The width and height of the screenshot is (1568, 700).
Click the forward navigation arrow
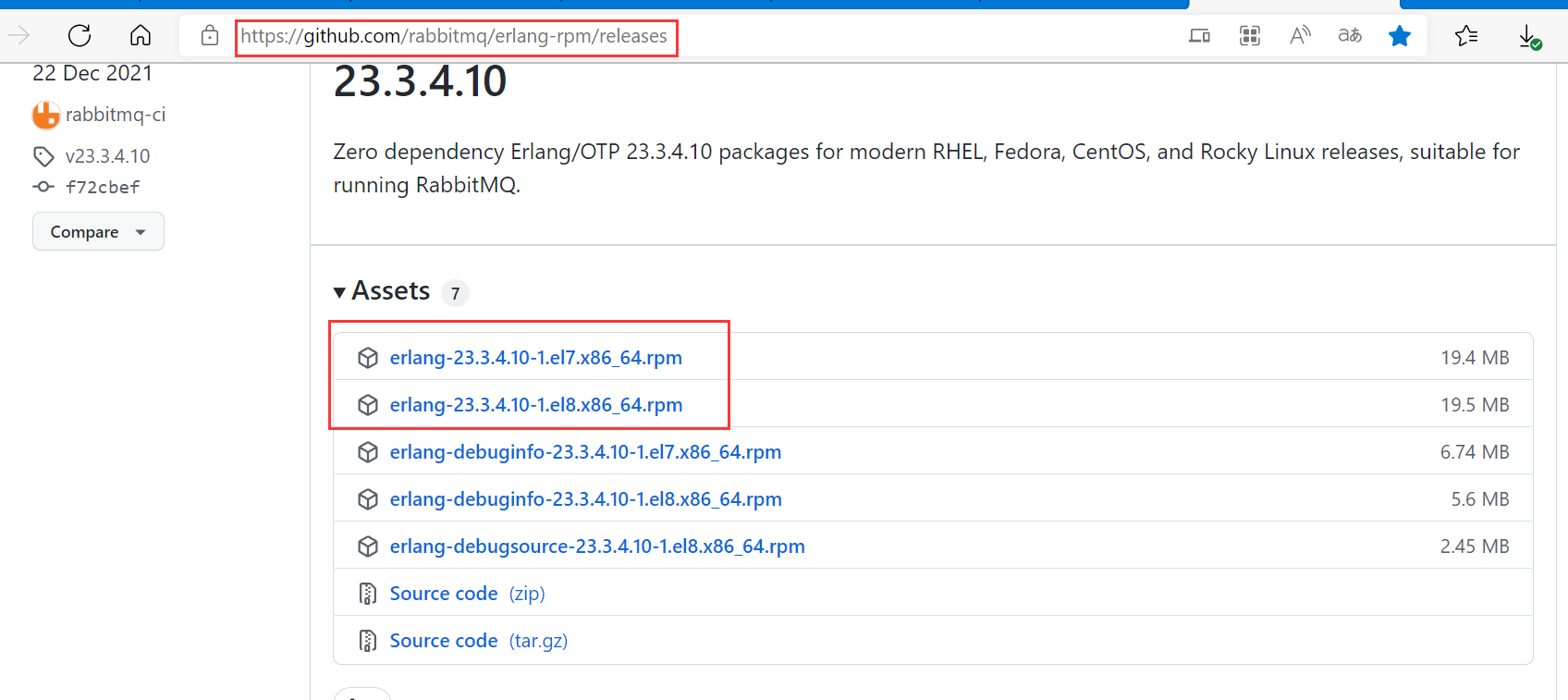18,36
